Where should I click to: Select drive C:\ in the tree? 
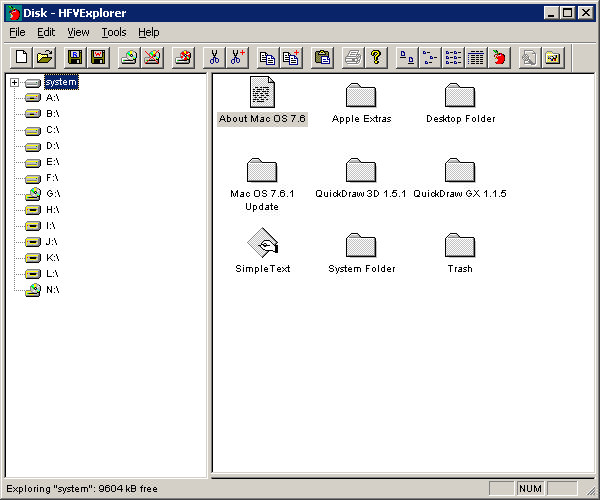click(x=52, y=130)
